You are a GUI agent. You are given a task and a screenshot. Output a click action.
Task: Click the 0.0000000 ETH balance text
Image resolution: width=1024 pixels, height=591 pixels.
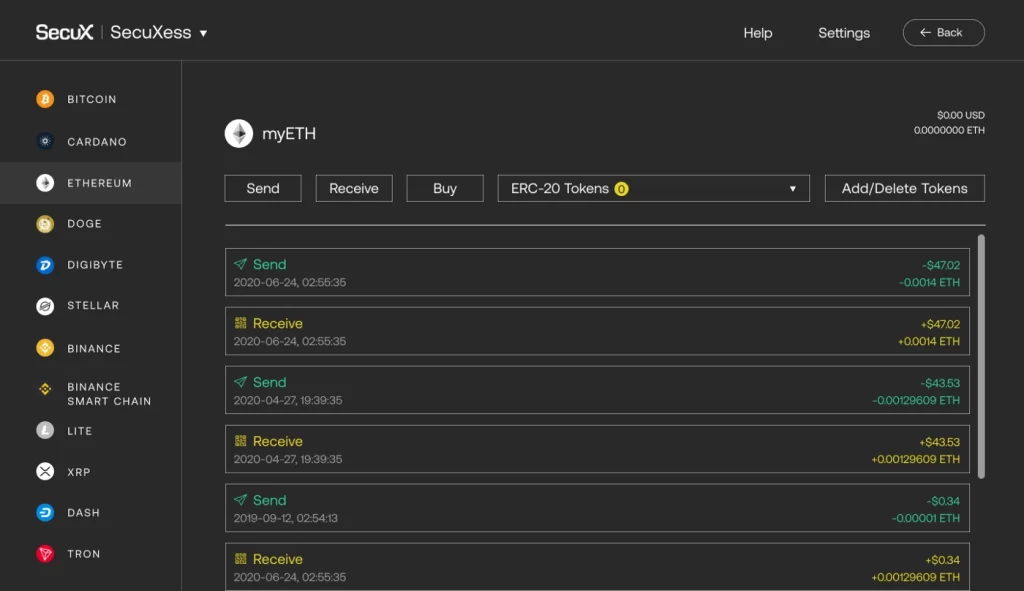coord(949,130)
